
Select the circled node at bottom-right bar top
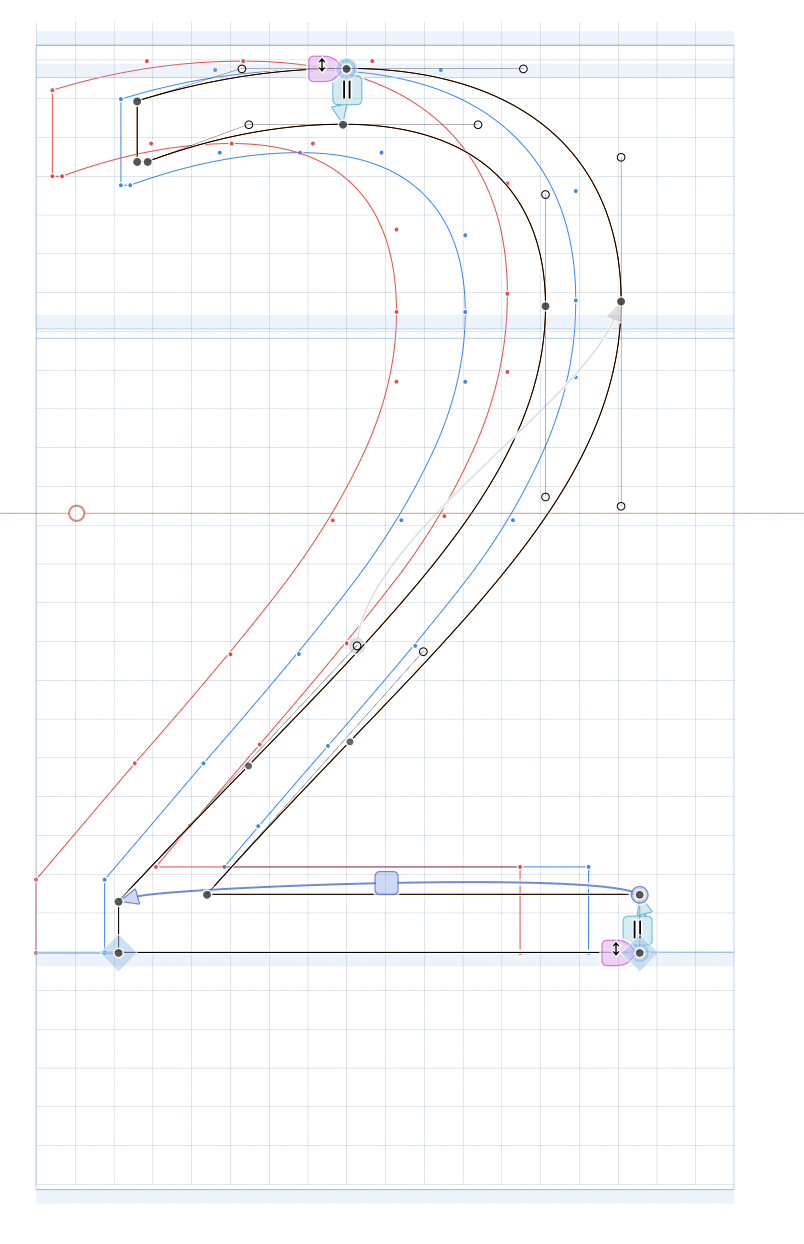point(640,894)
